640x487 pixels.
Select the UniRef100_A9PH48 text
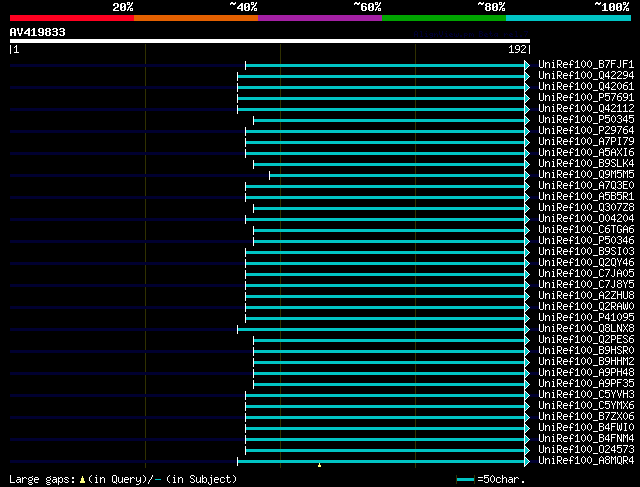tap(586, 373)
